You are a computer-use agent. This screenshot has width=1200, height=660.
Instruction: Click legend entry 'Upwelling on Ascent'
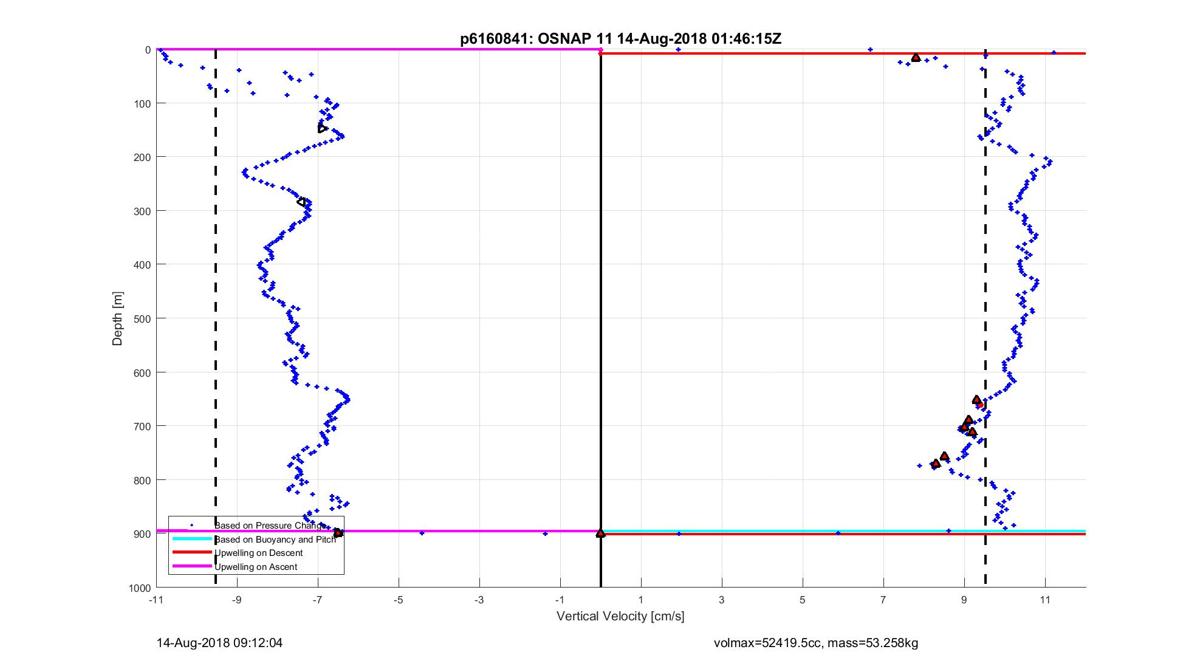tap(254, 567)
